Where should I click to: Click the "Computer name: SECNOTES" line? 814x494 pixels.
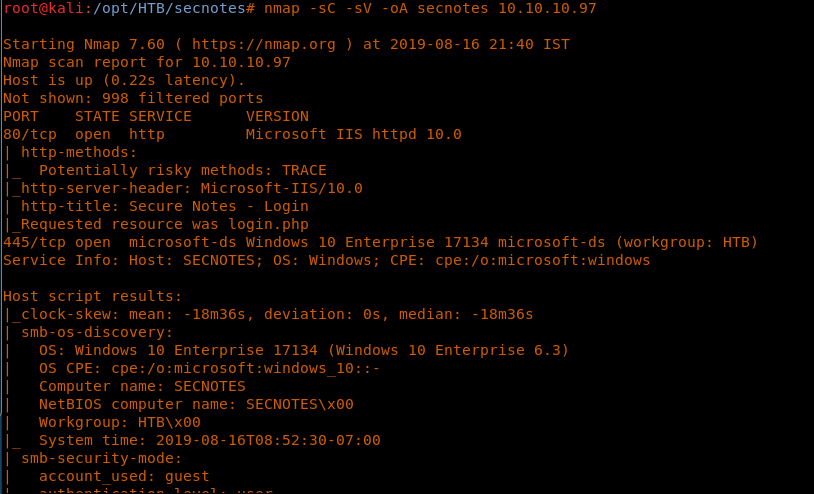click(142, 386)
